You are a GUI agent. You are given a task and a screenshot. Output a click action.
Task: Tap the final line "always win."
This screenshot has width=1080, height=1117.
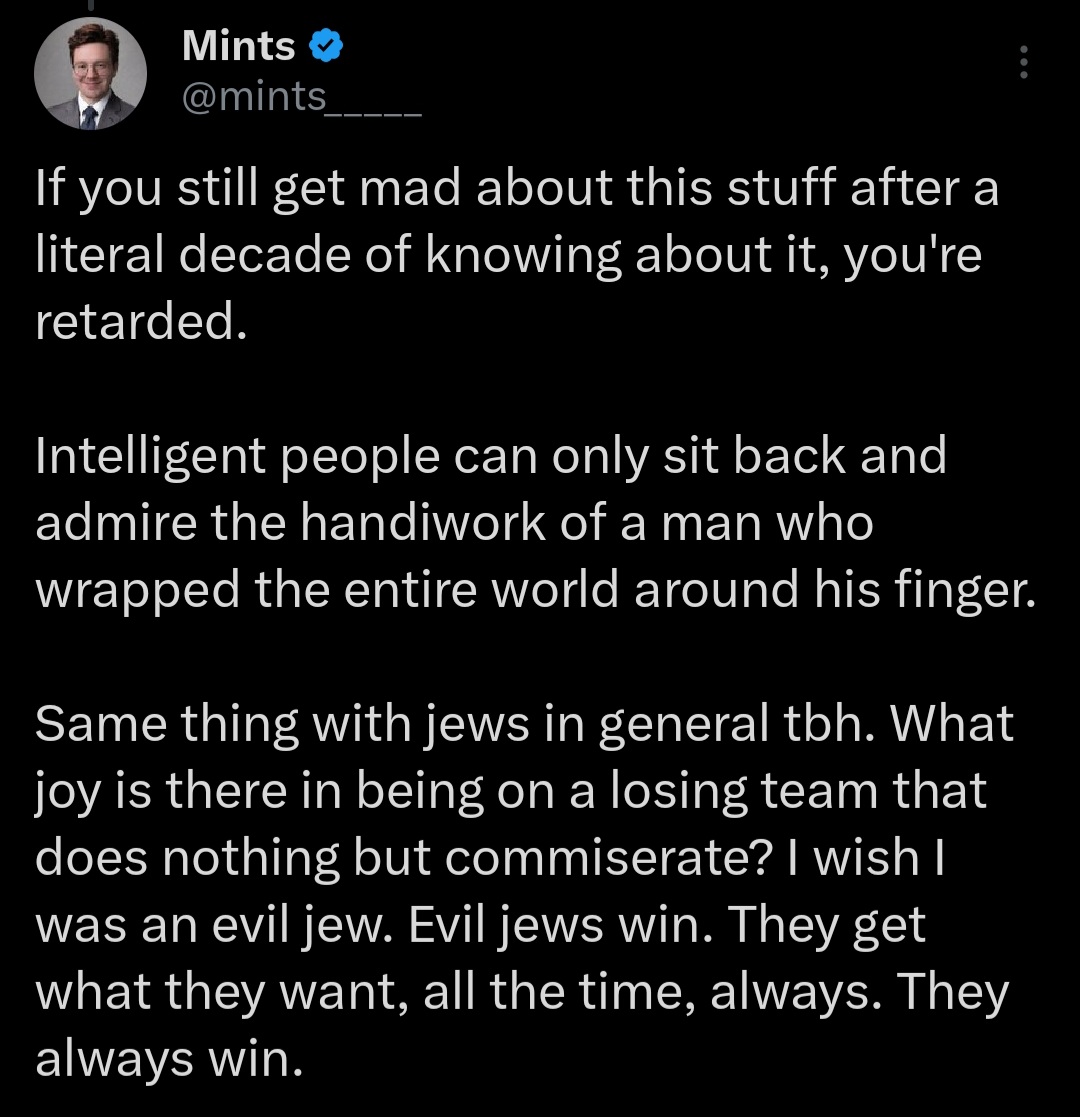point(168,1059)
